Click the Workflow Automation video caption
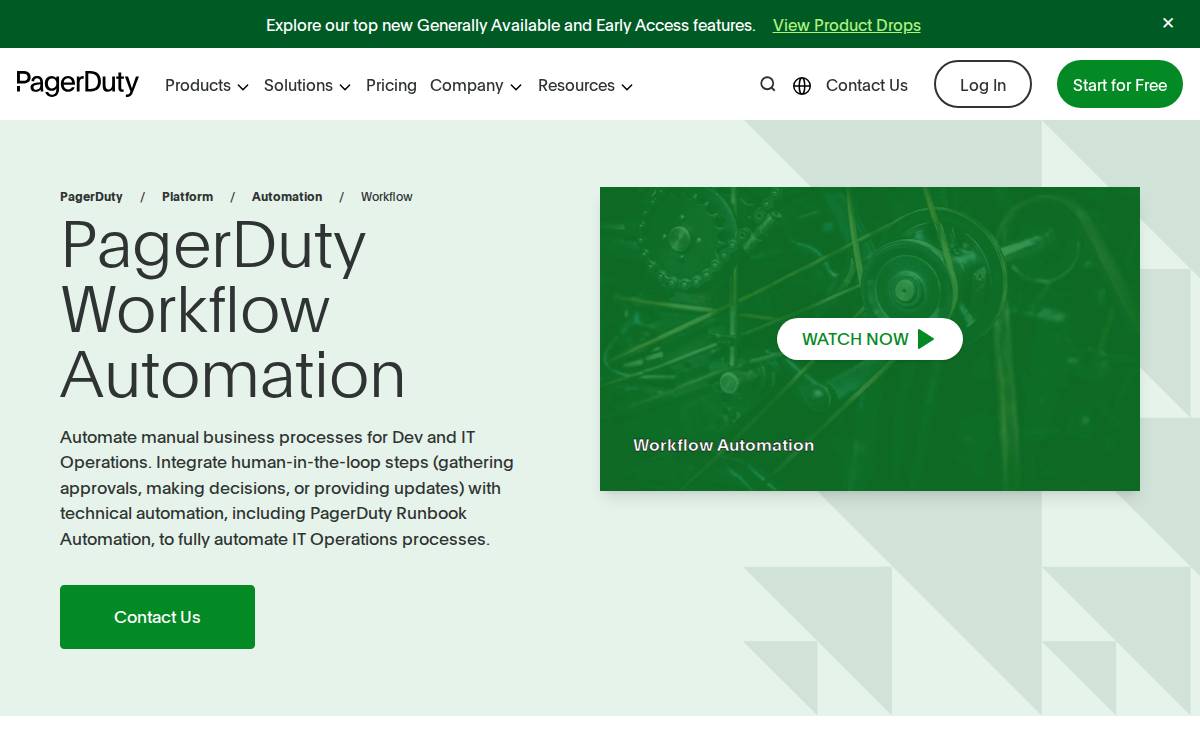This screenshot has height=750, width=1200. tap(724, 445)
